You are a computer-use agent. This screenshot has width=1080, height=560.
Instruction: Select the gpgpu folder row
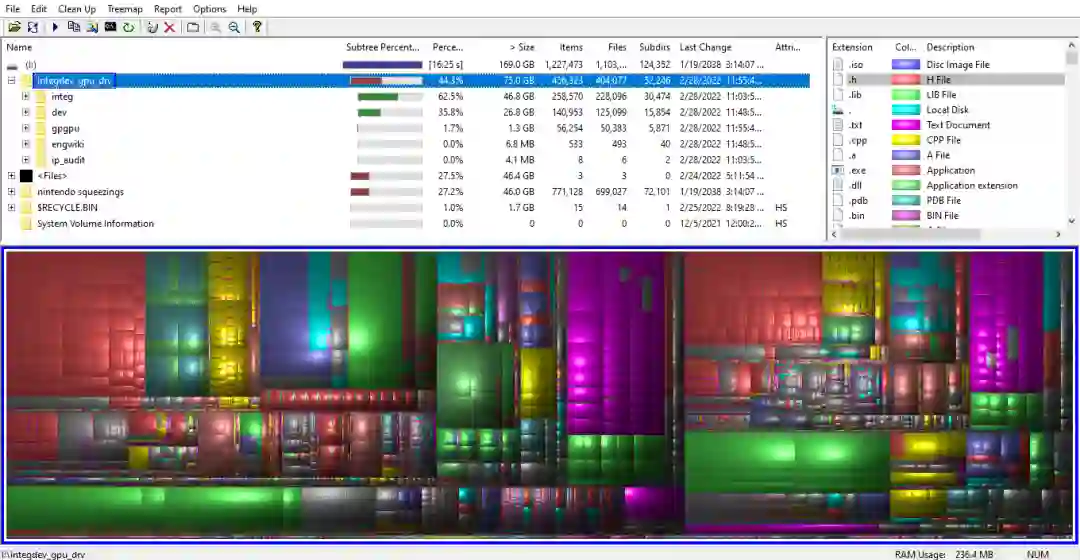(406, 129)
